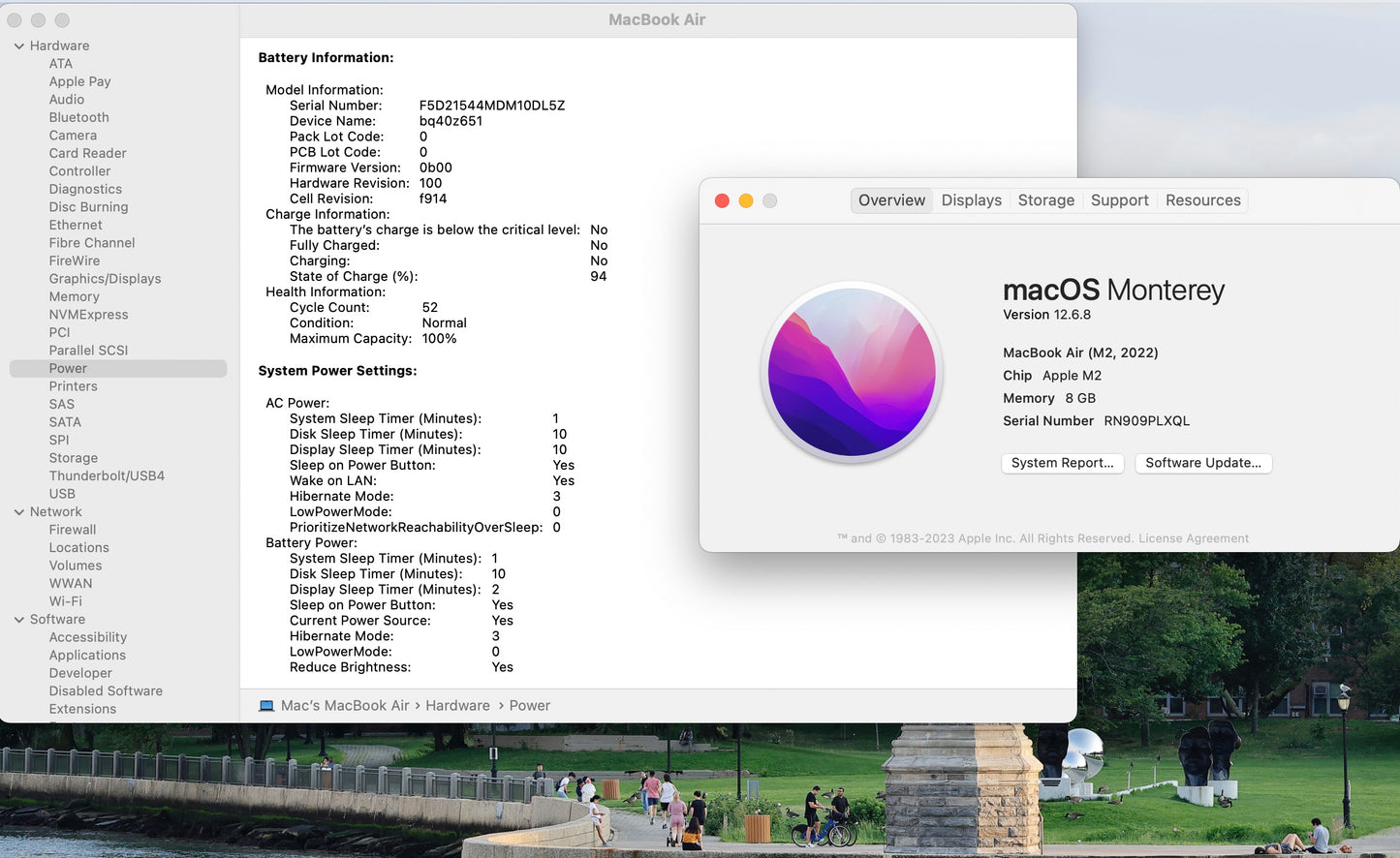This screenshot has width=1400, height=858.
Task: Collapse the Software section
Action: tap(19, 620)
